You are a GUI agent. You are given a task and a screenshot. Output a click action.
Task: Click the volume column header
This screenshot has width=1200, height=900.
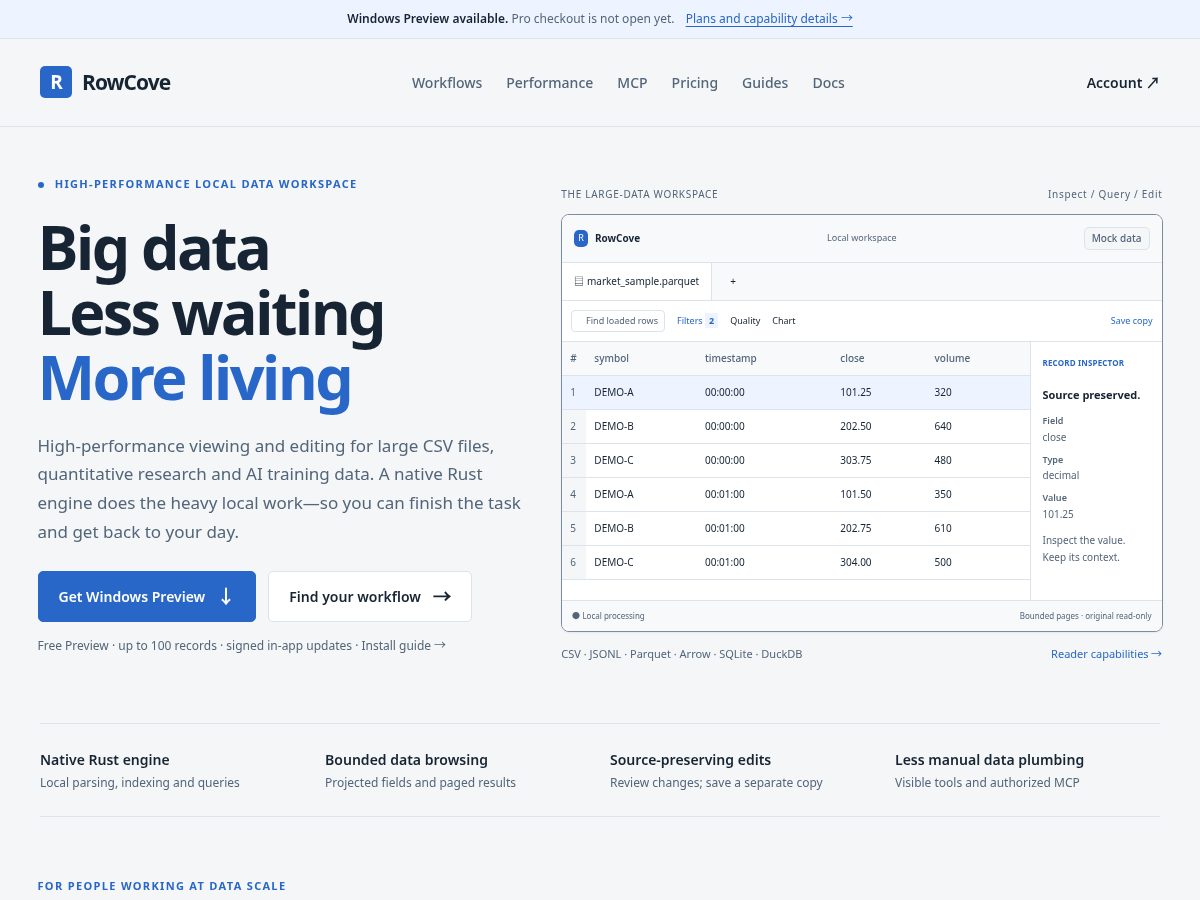click(952, 358)
